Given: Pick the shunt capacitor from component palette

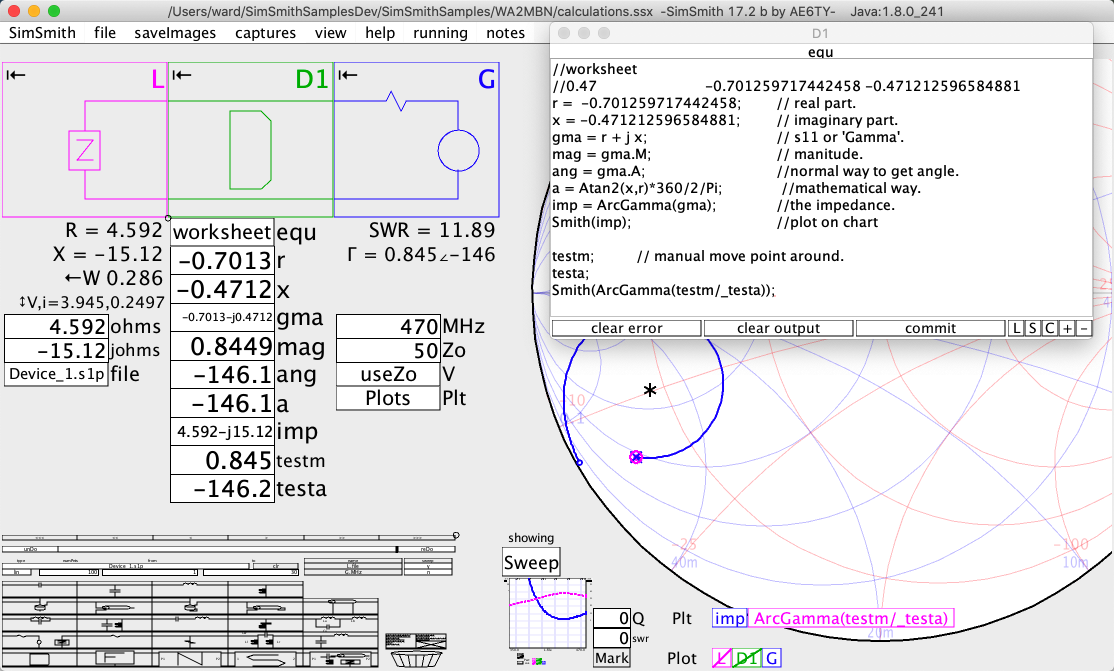Looking at the screenshot, I should click(x=114, y=589).
